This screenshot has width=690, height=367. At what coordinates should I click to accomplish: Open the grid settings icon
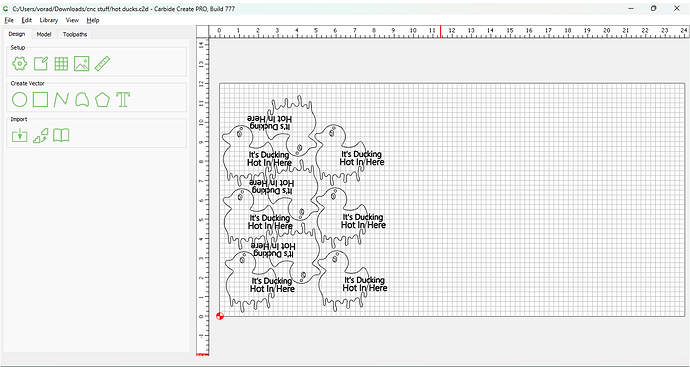coord(61,64)
